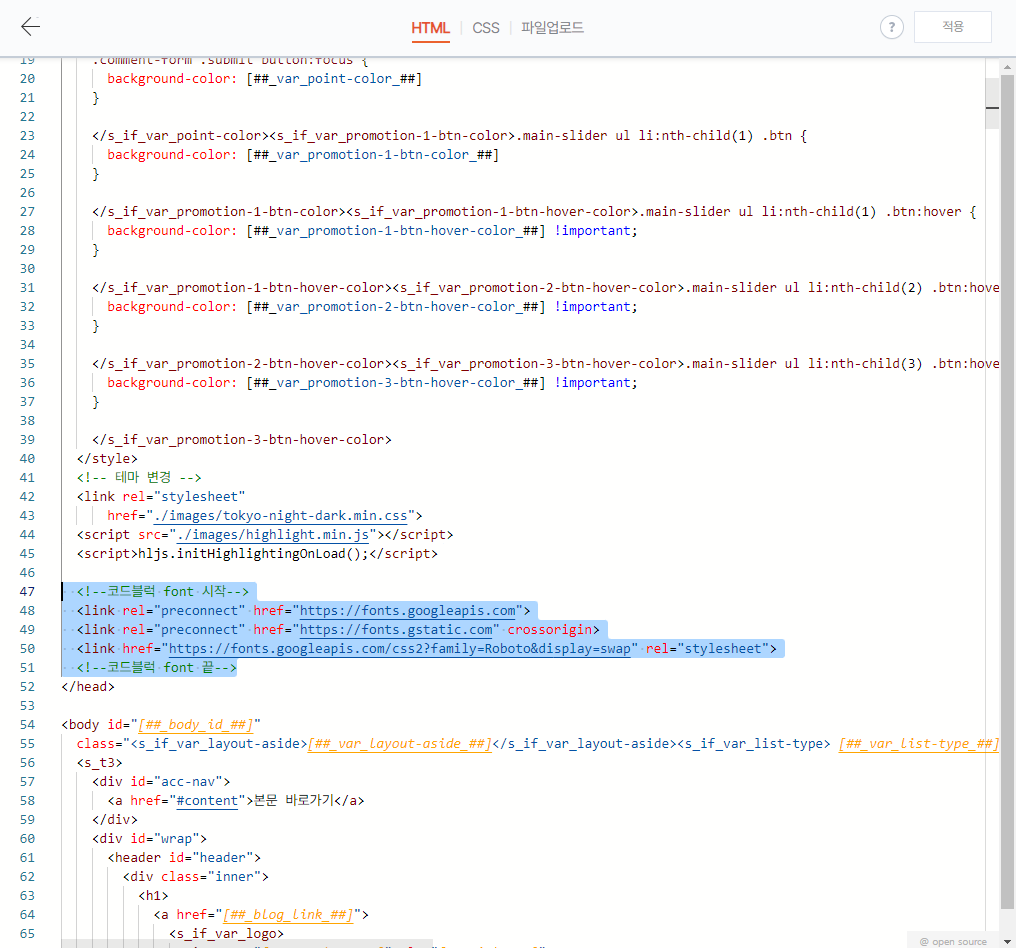Click the </s_if_var_promotion-3-btn-hover-color> closing tag
The width and height of the screenshot is (1016, 948).
pos(242,440)
